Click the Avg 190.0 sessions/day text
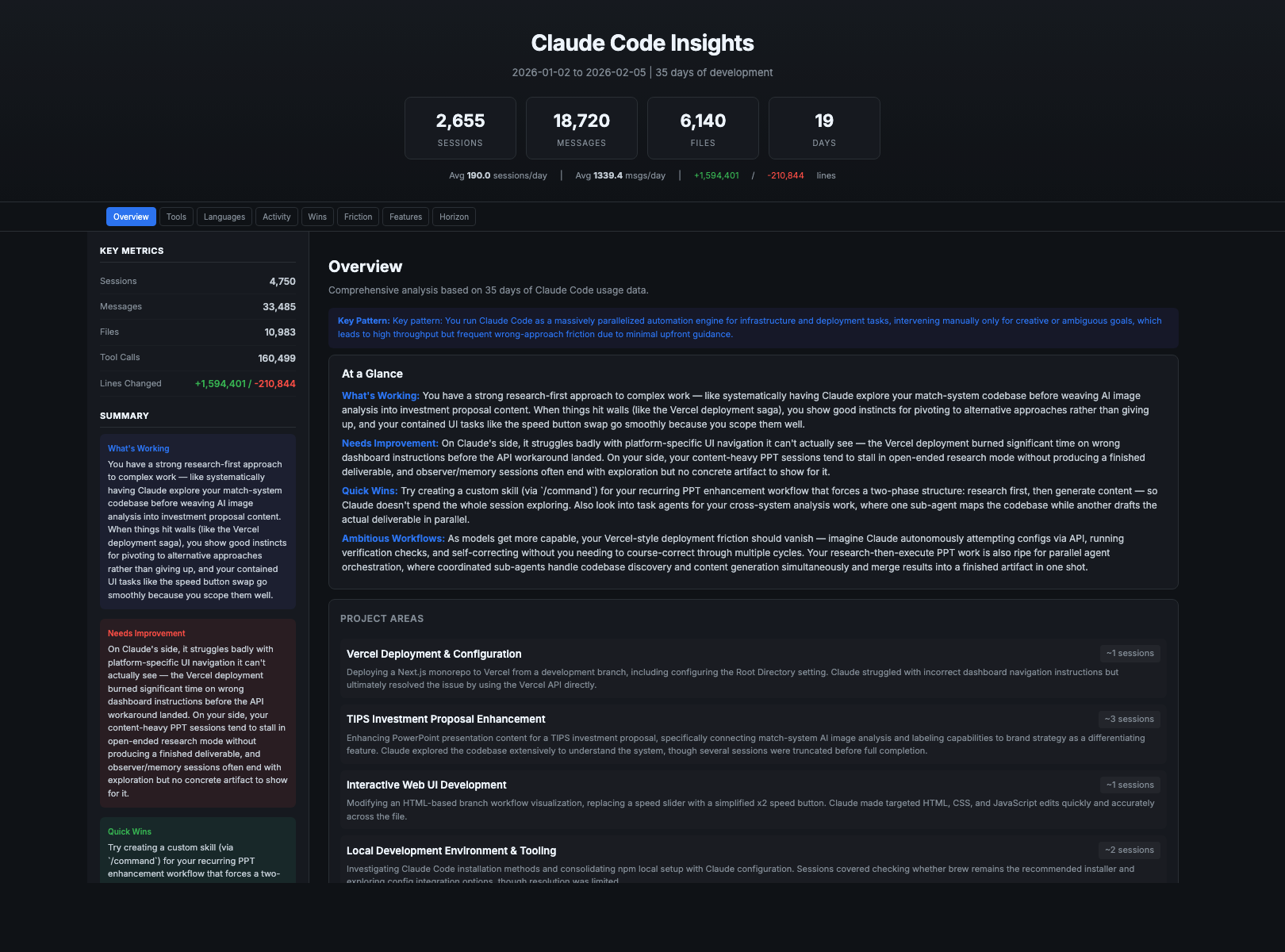Screen dimensions: 1285x952 click(x=498, y=175)
